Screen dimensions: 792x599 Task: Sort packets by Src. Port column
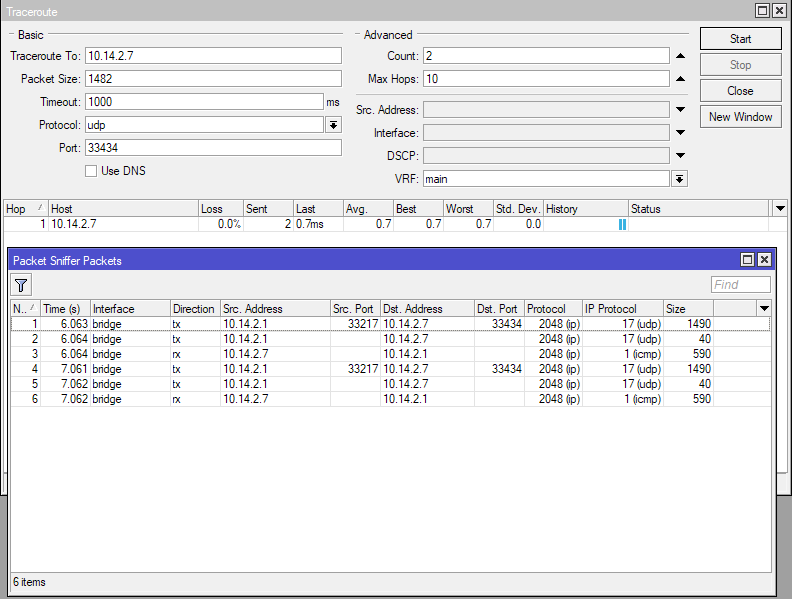[356, 309]
